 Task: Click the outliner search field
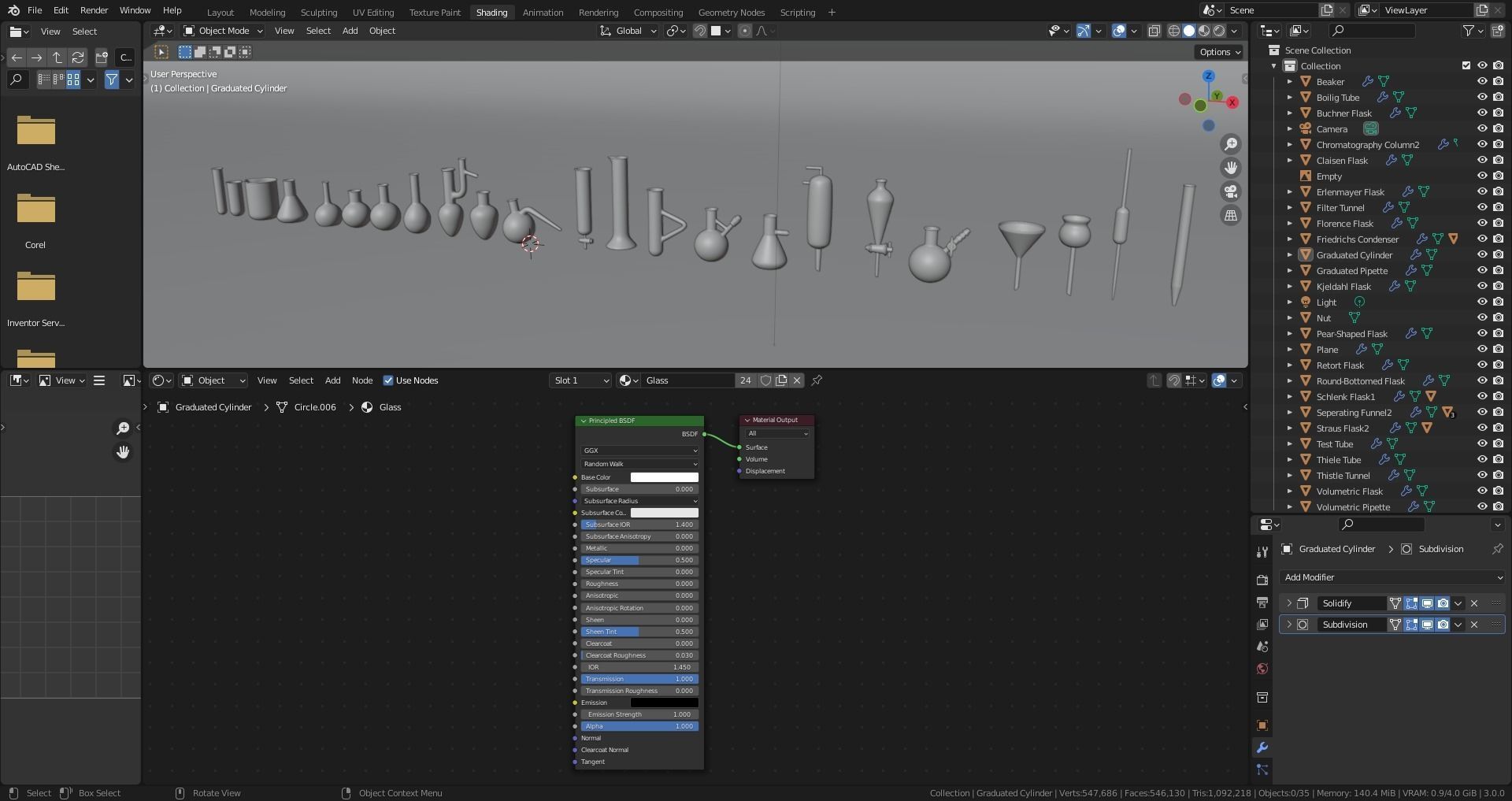(1372, 31)
